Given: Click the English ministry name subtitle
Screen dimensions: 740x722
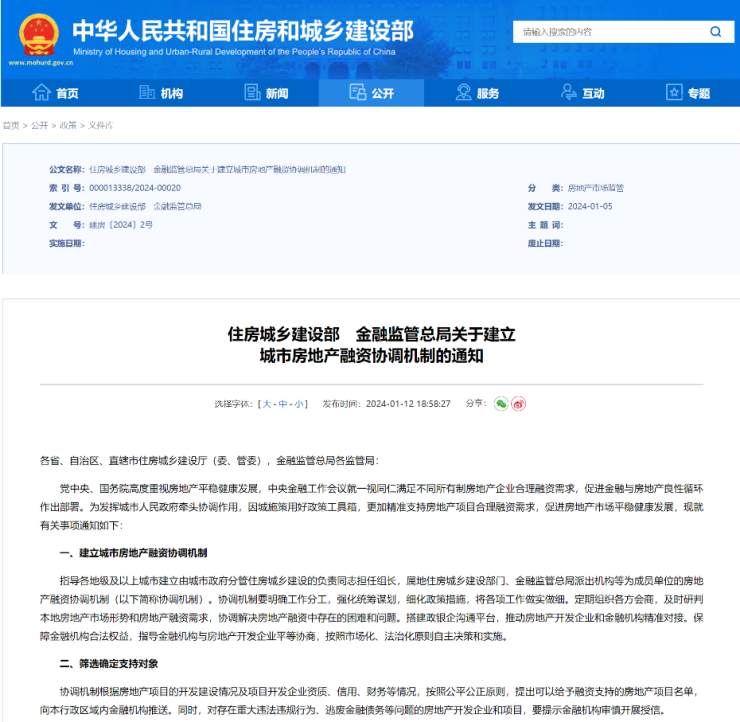Looking at the screenshot, I should [234, 52].
